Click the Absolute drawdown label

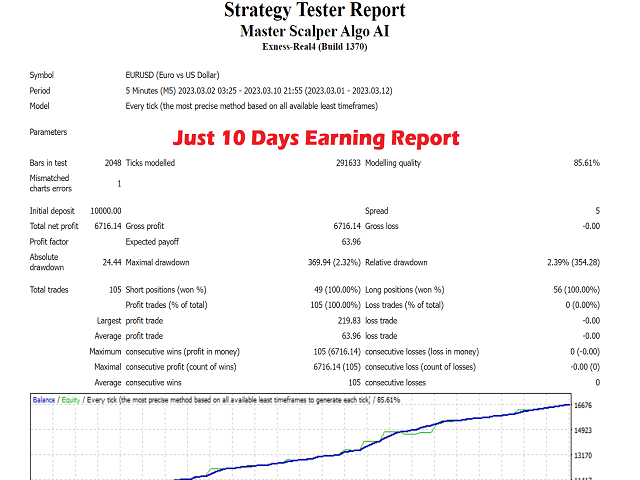pos(47,262)
